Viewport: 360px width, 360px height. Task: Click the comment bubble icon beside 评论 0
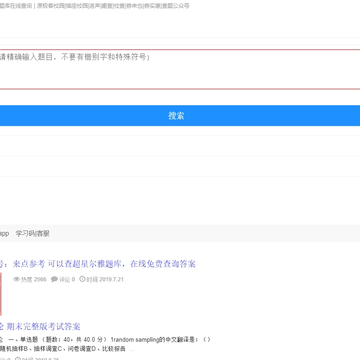click(x=54, y=279)
